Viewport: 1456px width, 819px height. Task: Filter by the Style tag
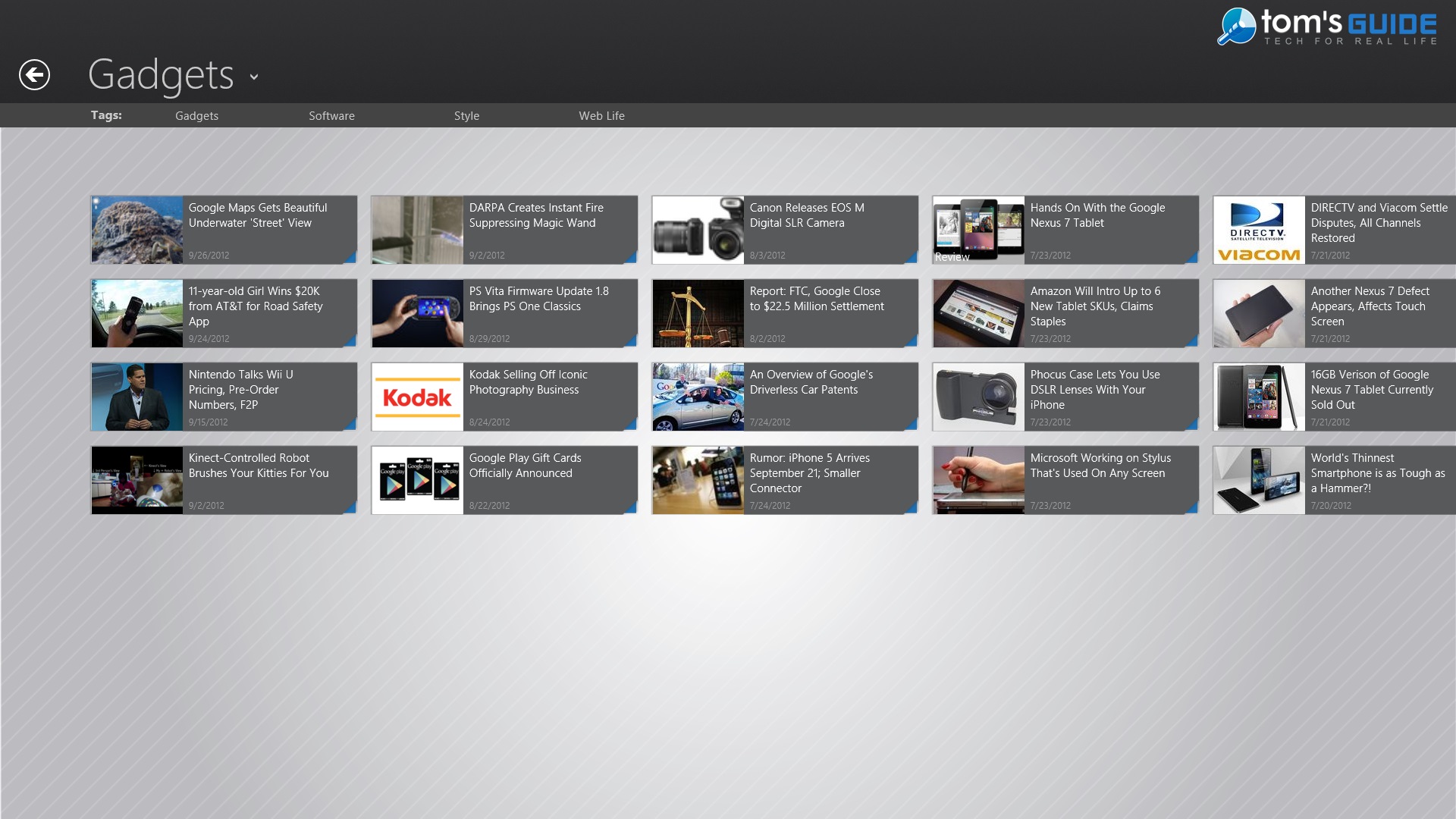coord(466,115)
